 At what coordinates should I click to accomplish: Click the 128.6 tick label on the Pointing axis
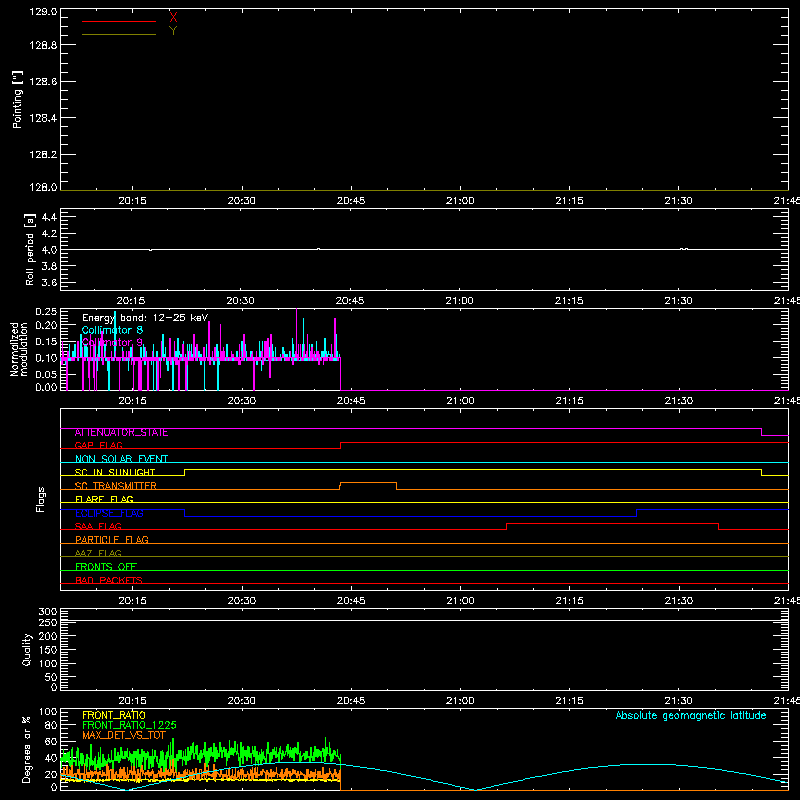click(43, 82)
